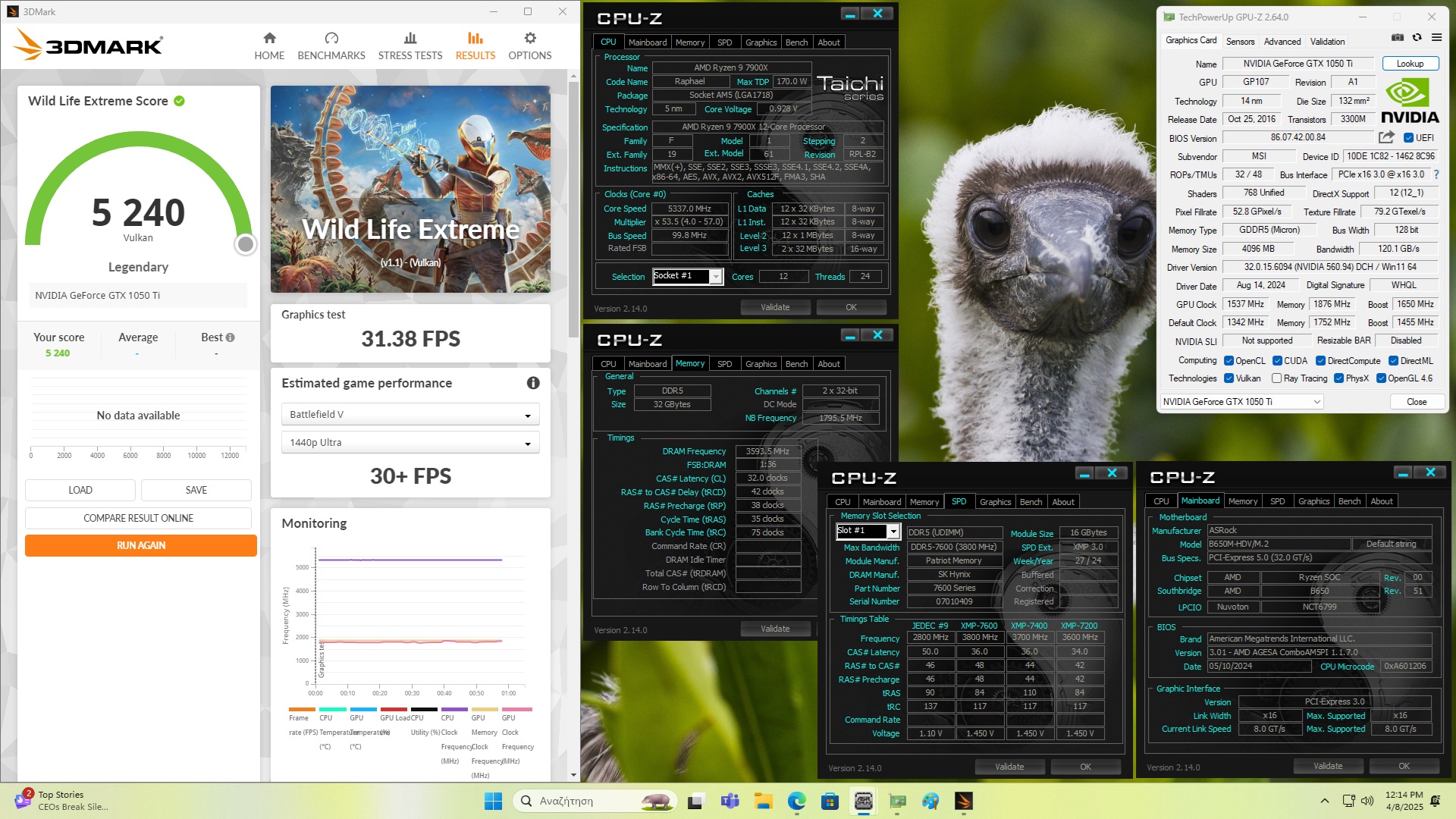Open the Graphics tab in the CPU-Z Memory window
1456x819 pixels.
point(761,364)
